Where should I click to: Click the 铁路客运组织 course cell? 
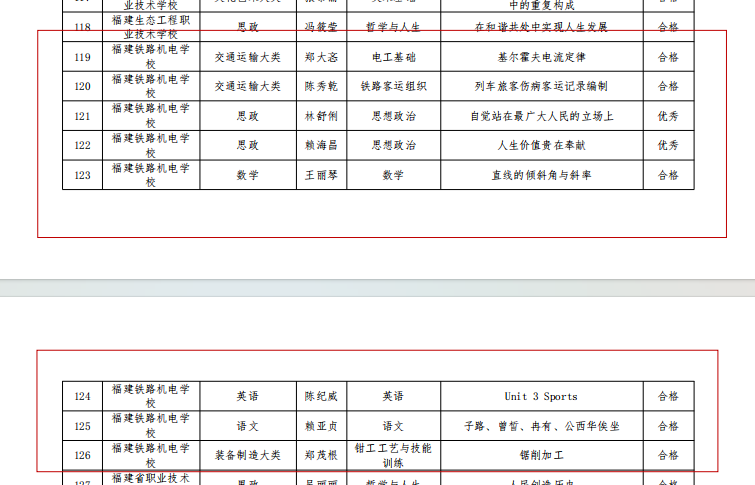pyautogui.click(x=393, y=86)
